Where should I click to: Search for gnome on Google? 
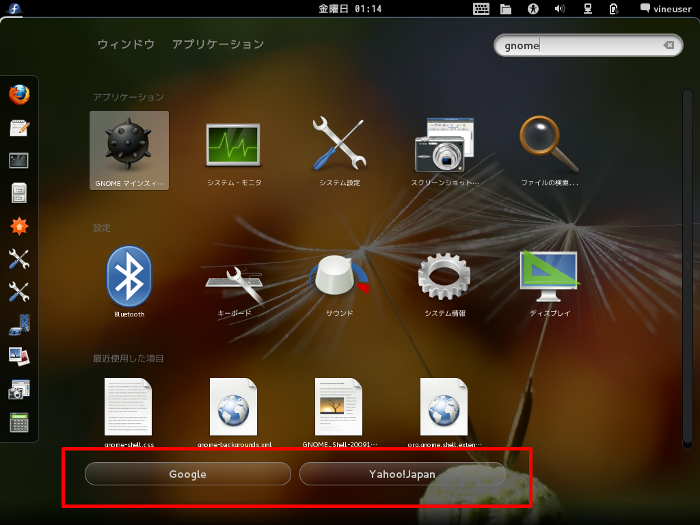[188, 474]
